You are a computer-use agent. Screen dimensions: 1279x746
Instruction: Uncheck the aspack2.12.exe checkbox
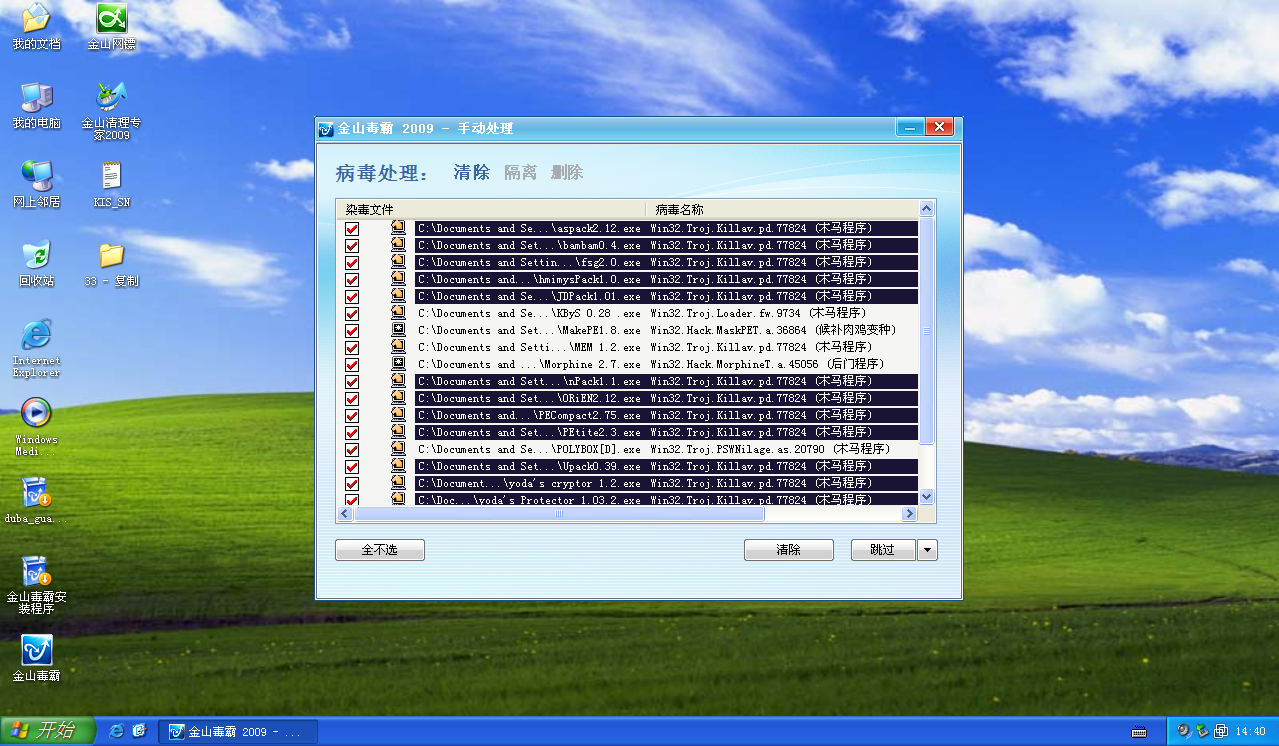pos(352,229)
